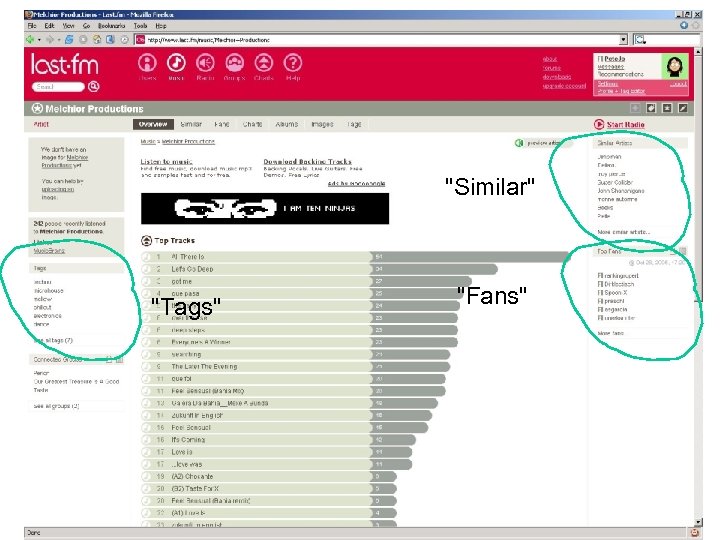The height and width of the screenshot is (540, 720).
Task: Click the Start Radio link
Action: click(625, 124)
